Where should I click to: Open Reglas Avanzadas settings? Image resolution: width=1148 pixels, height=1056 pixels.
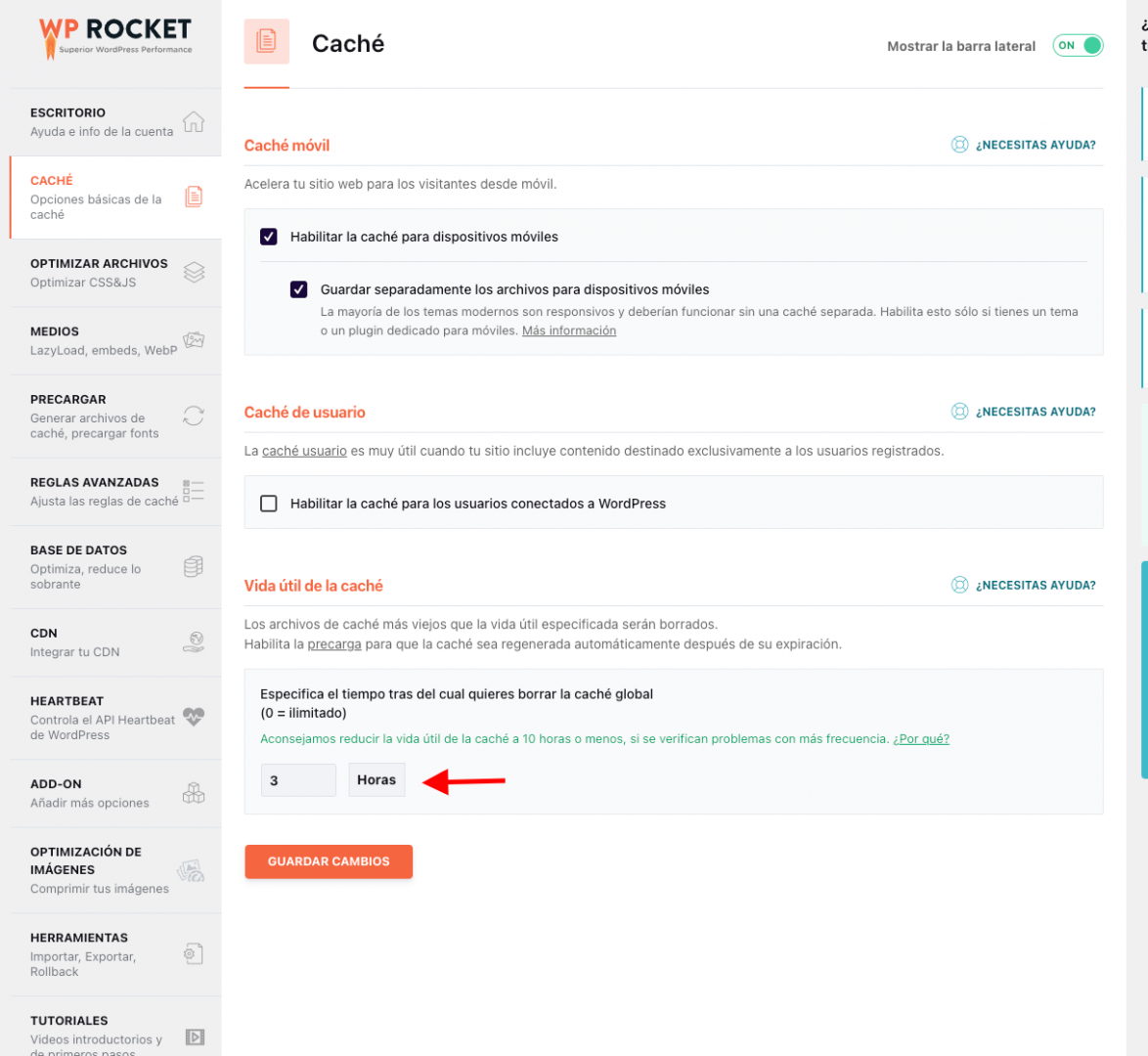coord(115,492)
